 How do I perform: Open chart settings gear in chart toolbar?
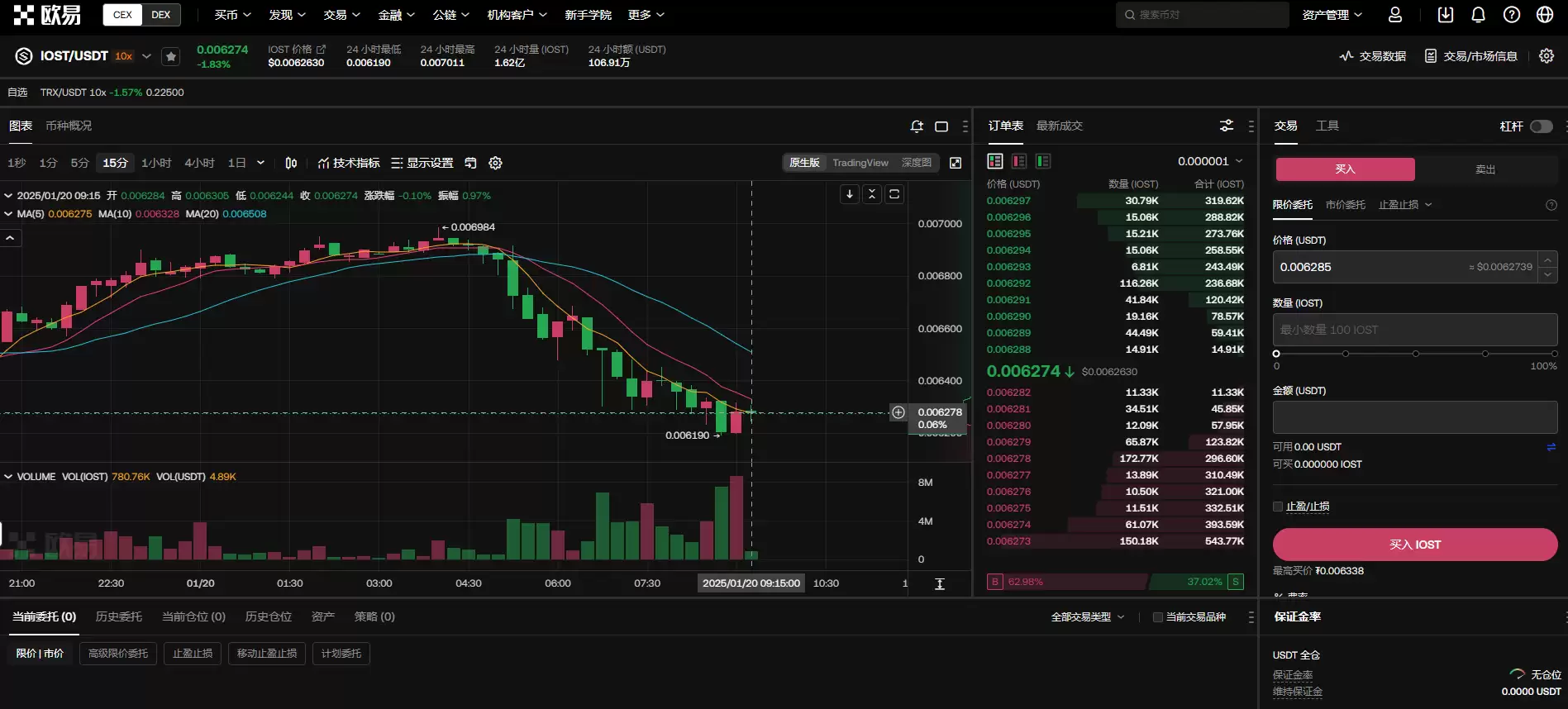496,163
